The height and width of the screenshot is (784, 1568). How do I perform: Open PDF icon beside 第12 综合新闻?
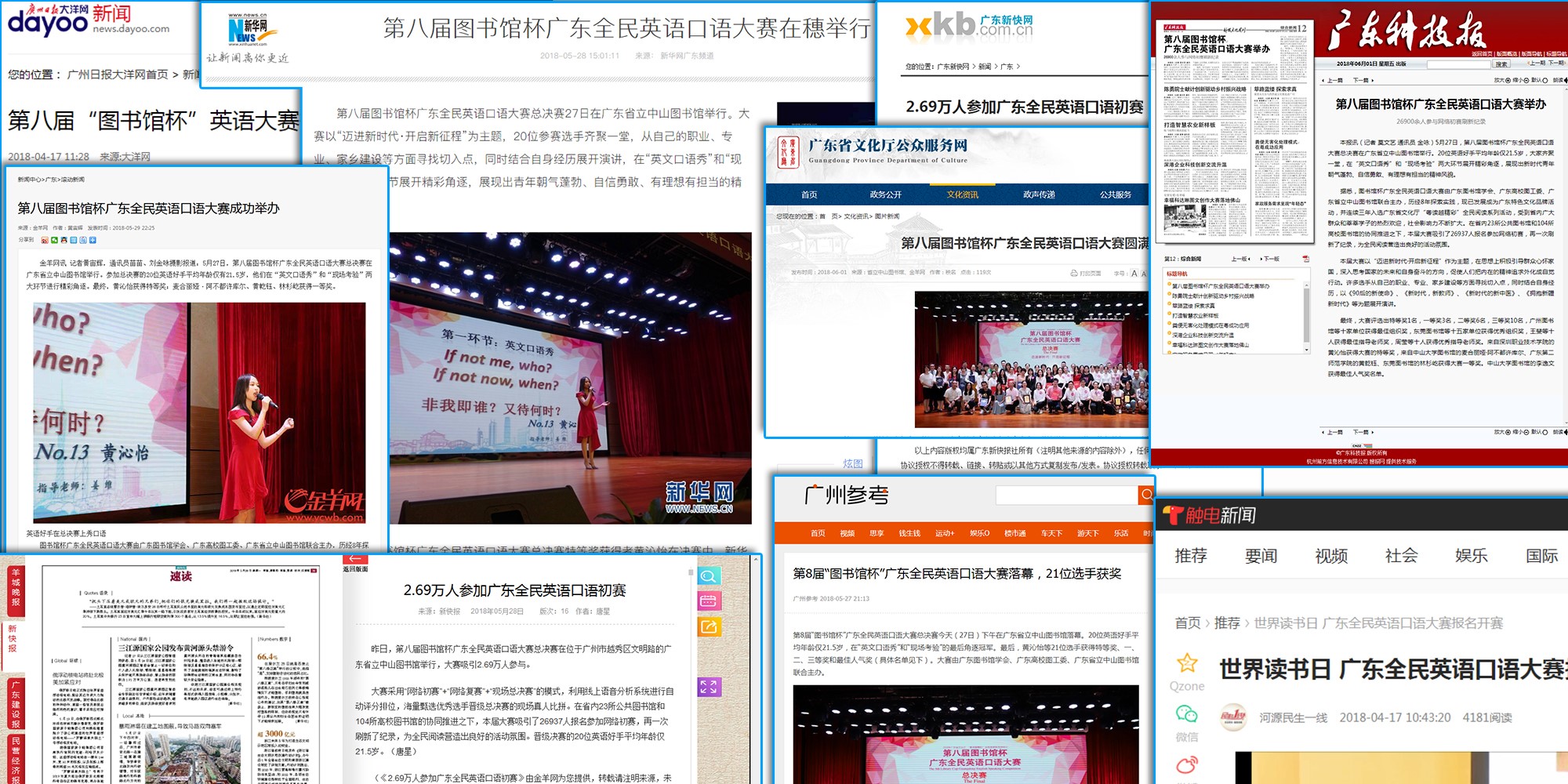pyautogui.click(x=1305, y=259)
